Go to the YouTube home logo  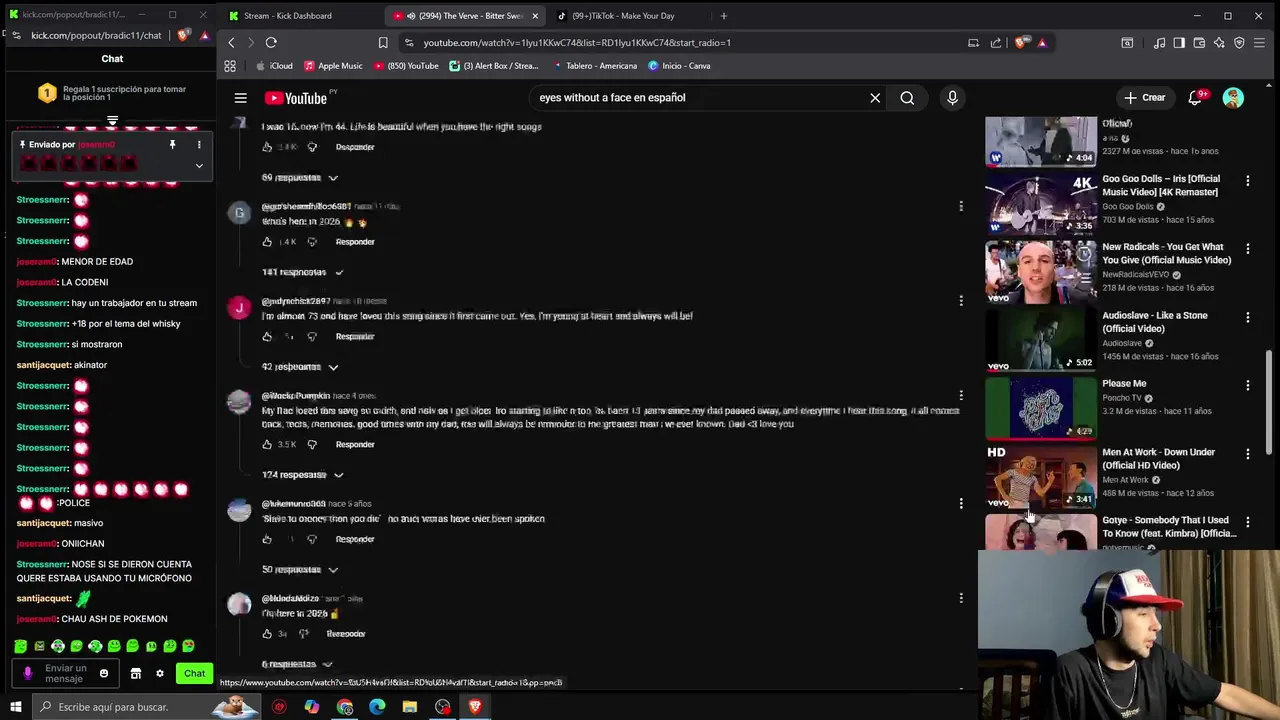(x=296, y=98)
